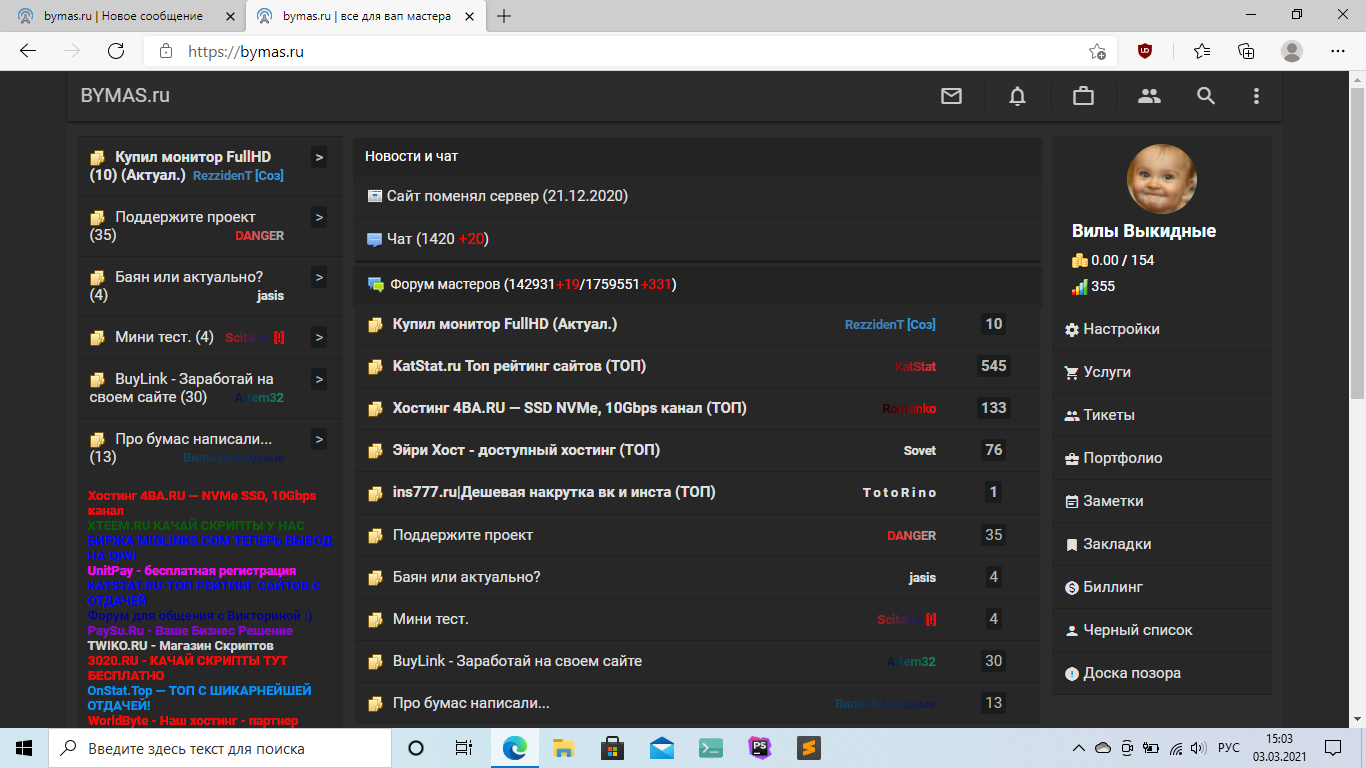The image size is (1366, 768).
Task: Open the Windows Start menu
Action: click(x=24, y=748)
